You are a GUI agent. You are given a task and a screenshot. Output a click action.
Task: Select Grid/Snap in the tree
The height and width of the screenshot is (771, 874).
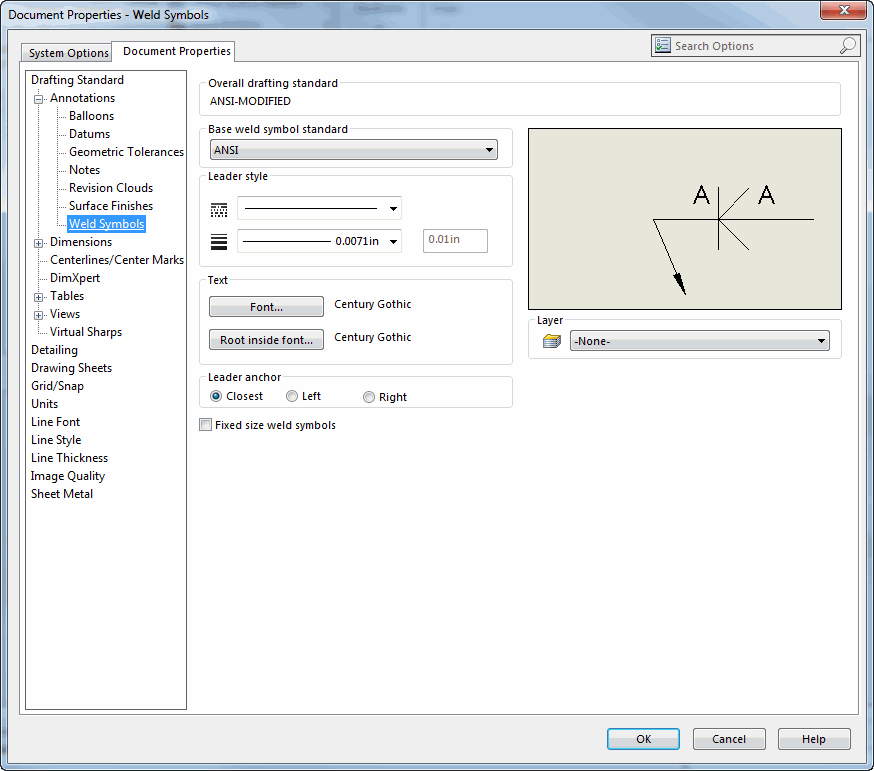pyautogui.click(x=57, y=386)
